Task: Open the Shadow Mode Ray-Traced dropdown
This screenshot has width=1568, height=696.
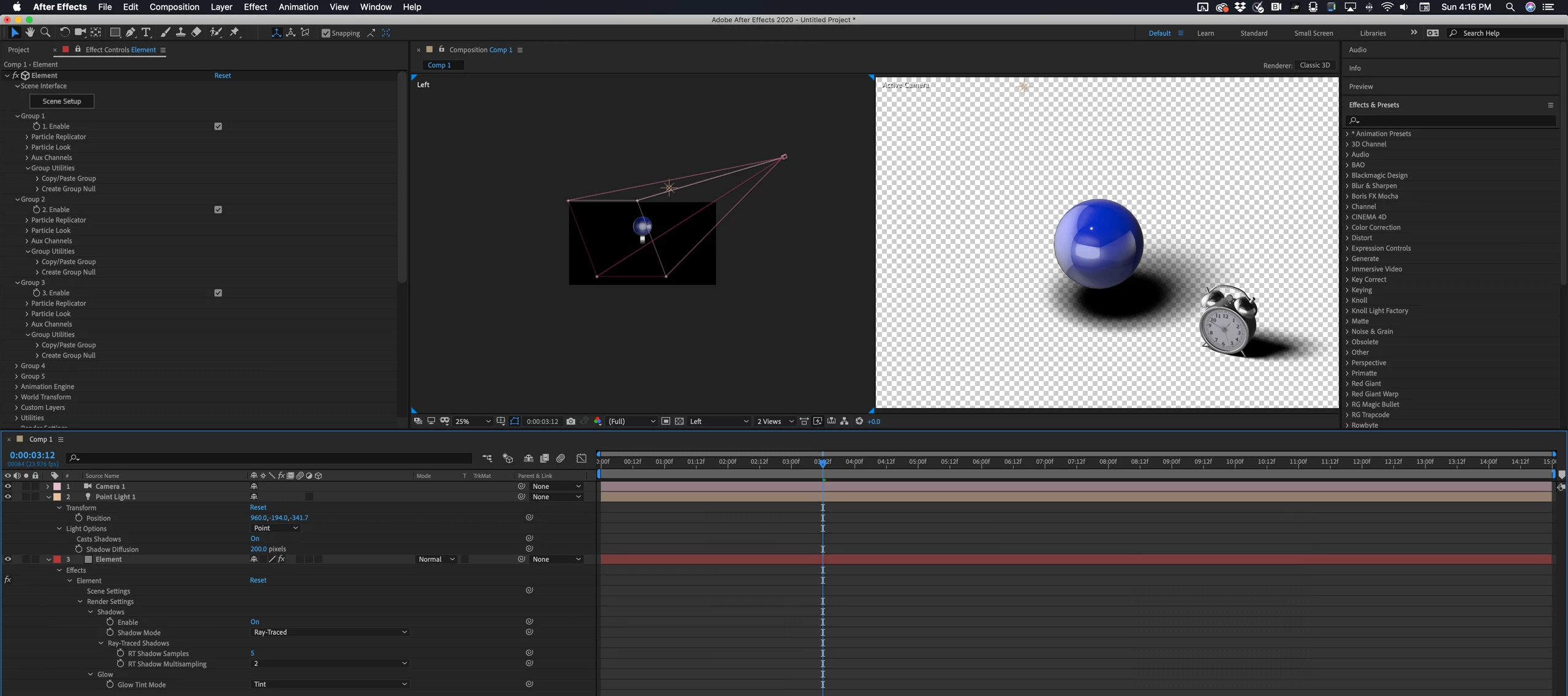Action: click(330, 632)
